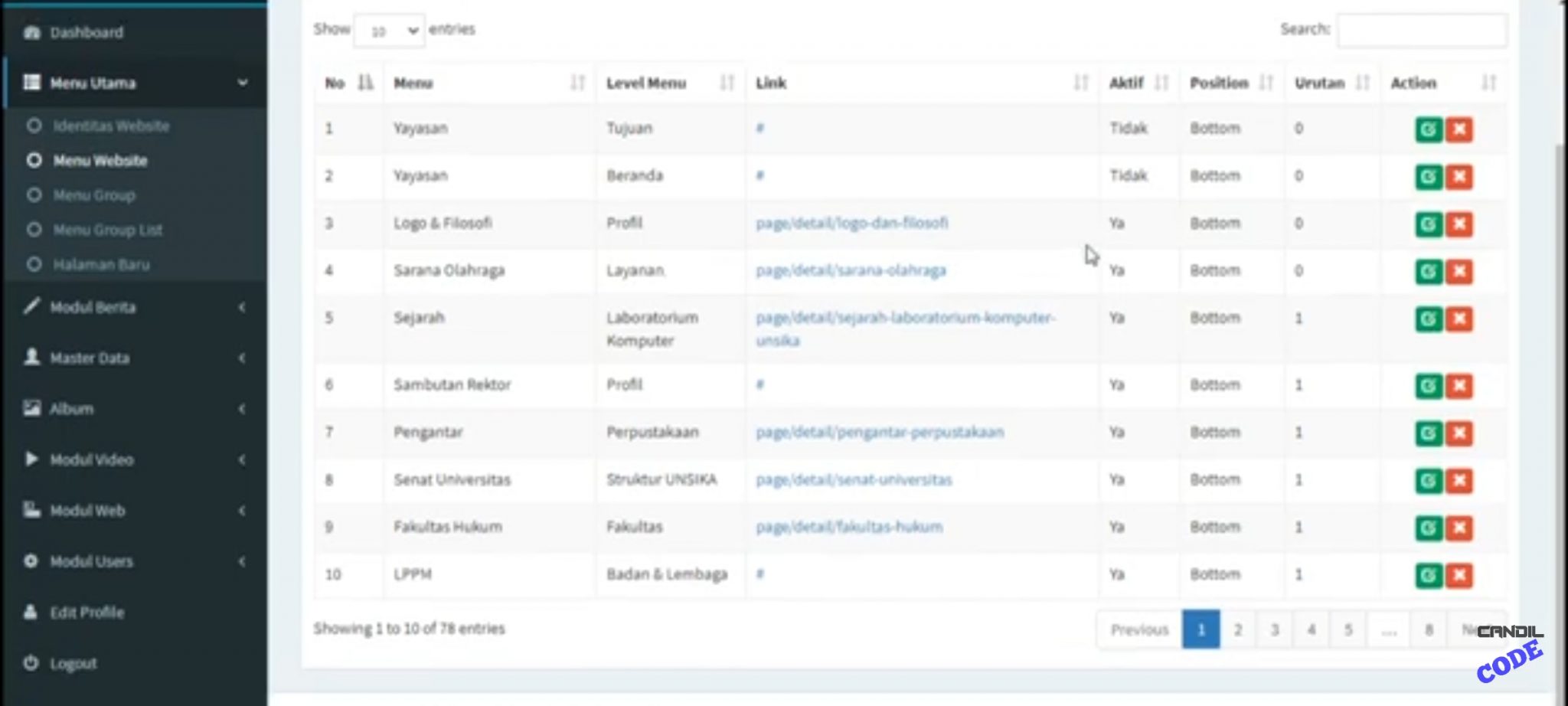Click the red delete icon on LPPM row
This screenshot has height=706, width=1568.
click(x=1460, y=576)
